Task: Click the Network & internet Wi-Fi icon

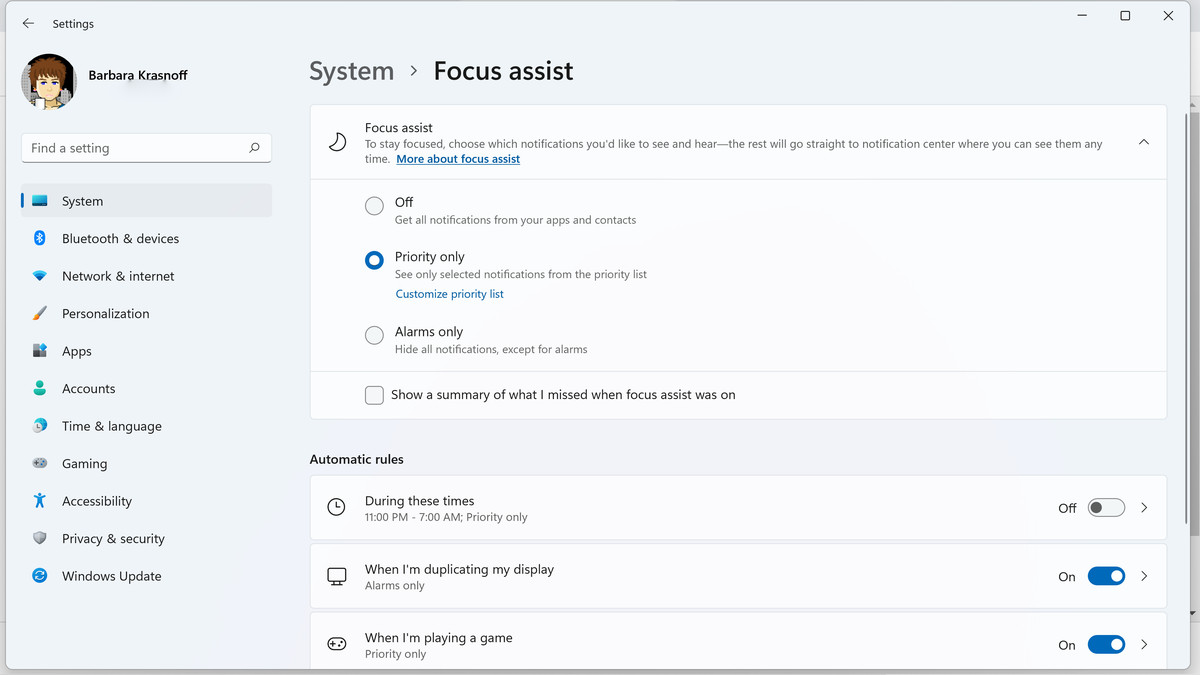Action: coord(40,276)
